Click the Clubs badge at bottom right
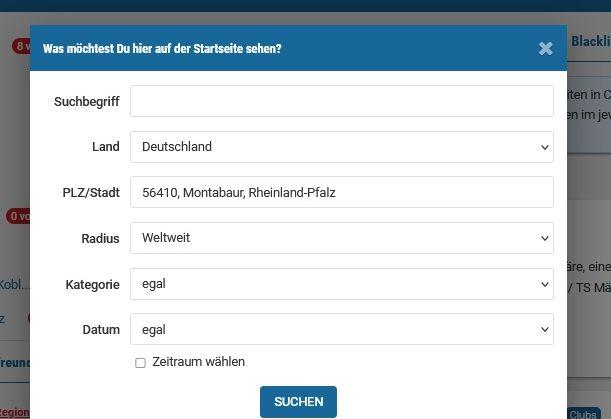 click(583, 413)
